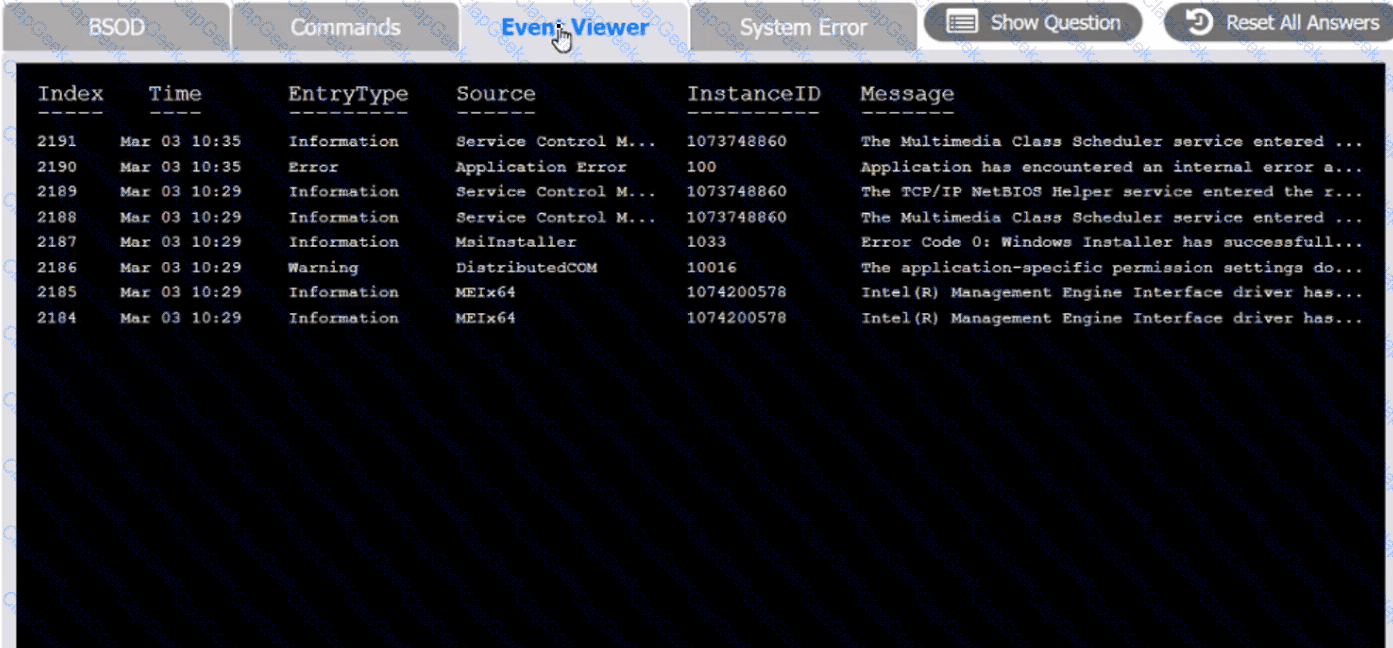The image size is (1393, 648).
Task: Select the event log row with index 2191
Action: [57, 142]
